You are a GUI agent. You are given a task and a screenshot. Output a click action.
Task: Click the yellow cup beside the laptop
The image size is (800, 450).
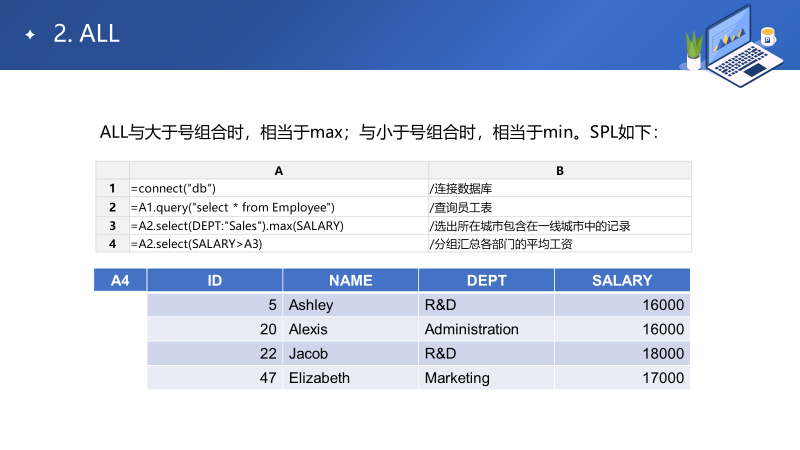point(768,36)
